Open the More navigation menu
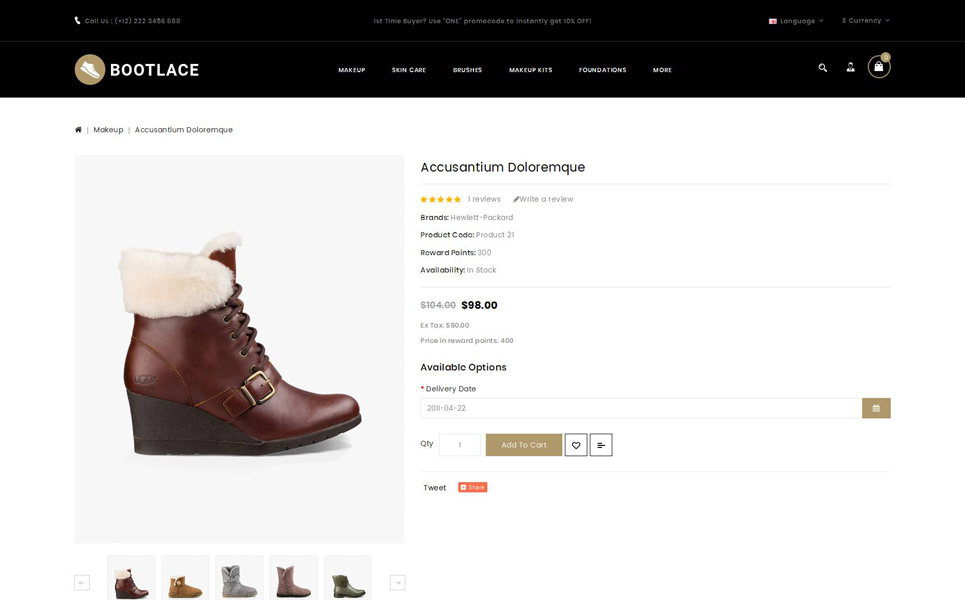 [x=662, y=70]
